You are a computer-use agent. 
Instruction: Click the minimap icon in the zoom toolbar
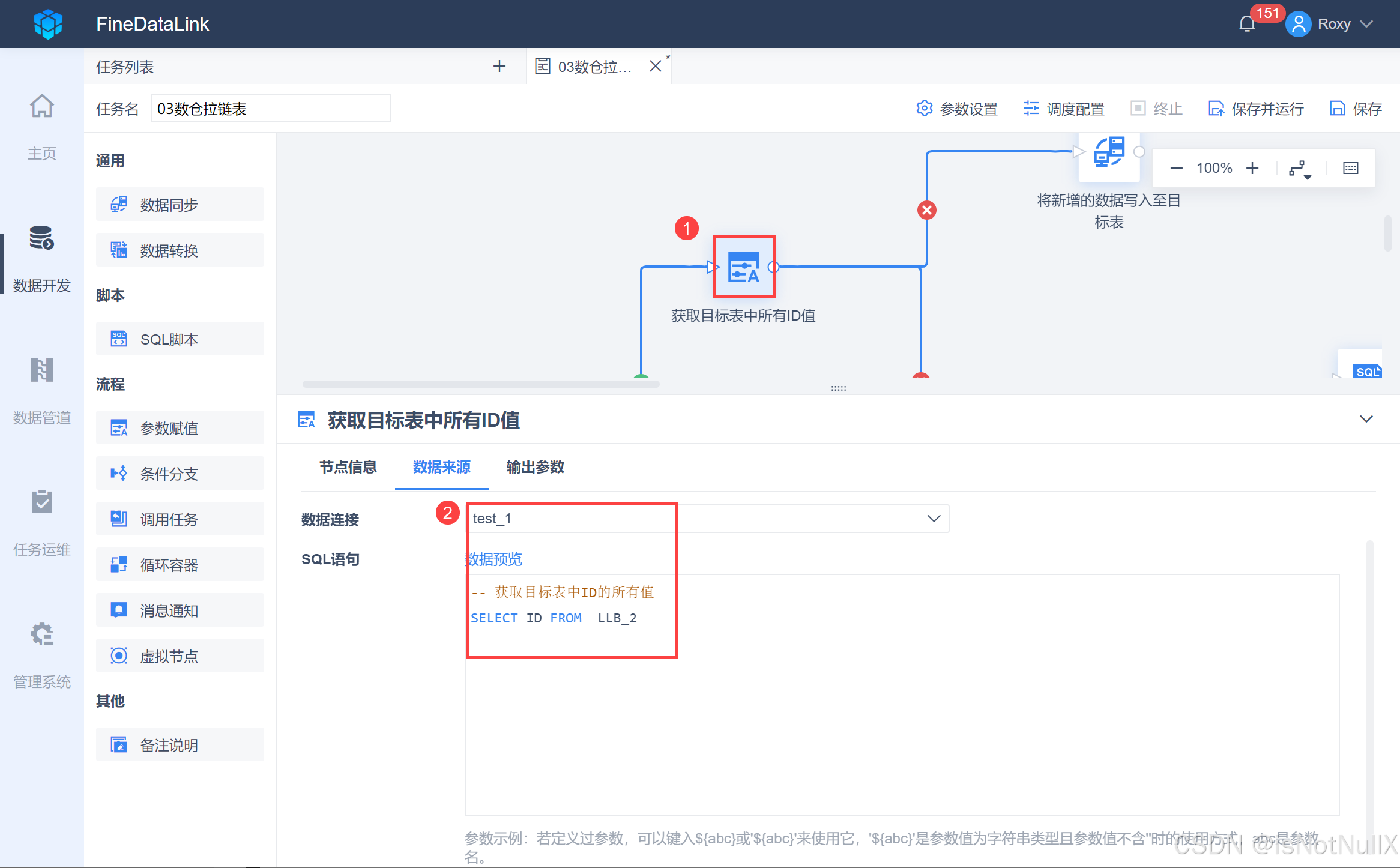coord(1350,169)
